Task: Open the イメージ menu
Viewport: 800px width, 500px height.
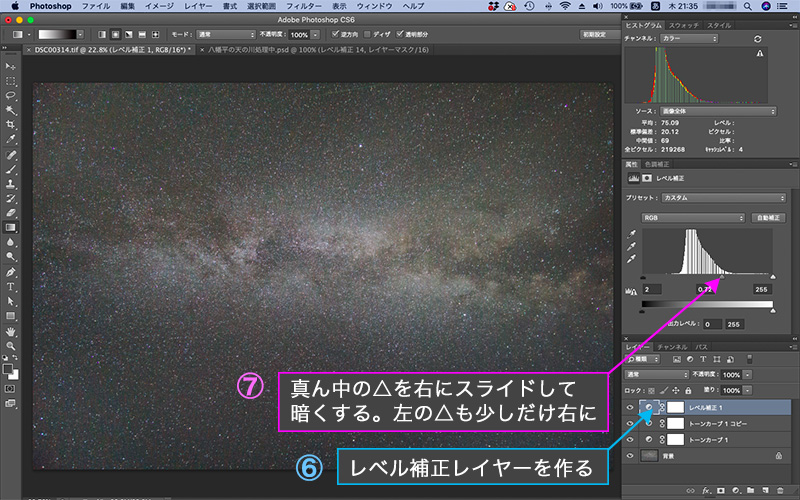Action: (x=159, y=6)
